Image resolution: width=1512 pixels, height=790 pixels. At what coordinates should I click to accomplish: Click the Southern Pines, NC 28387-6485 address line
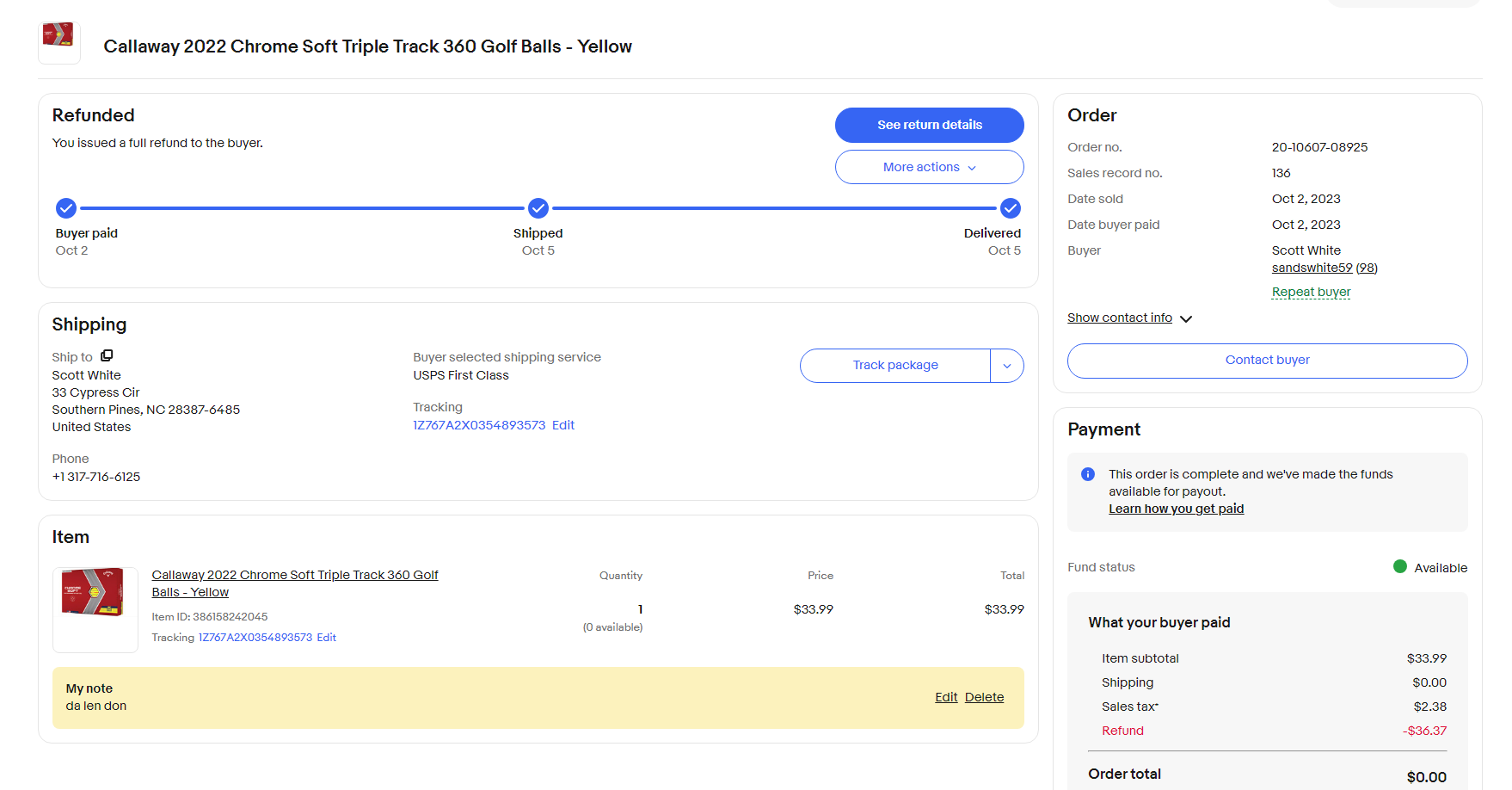(146, 410)
